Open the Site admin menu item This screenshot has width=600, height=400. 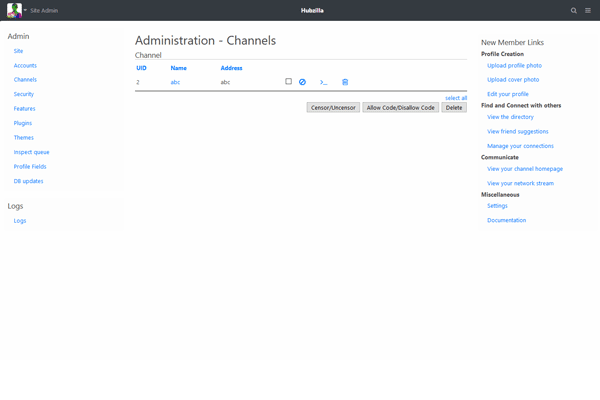pos(18,50)
